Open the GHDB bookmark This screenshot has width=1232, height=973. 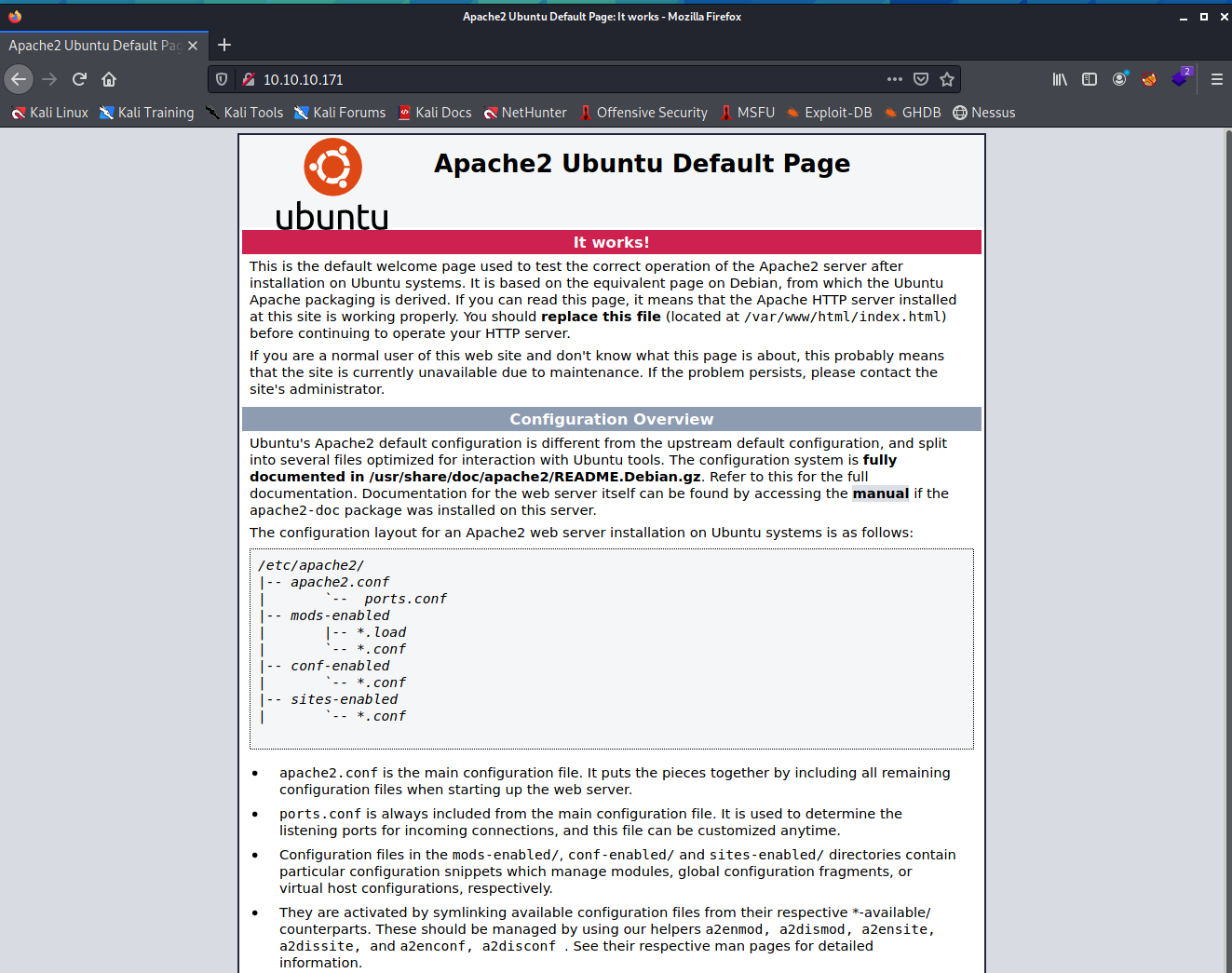(913, 113)
